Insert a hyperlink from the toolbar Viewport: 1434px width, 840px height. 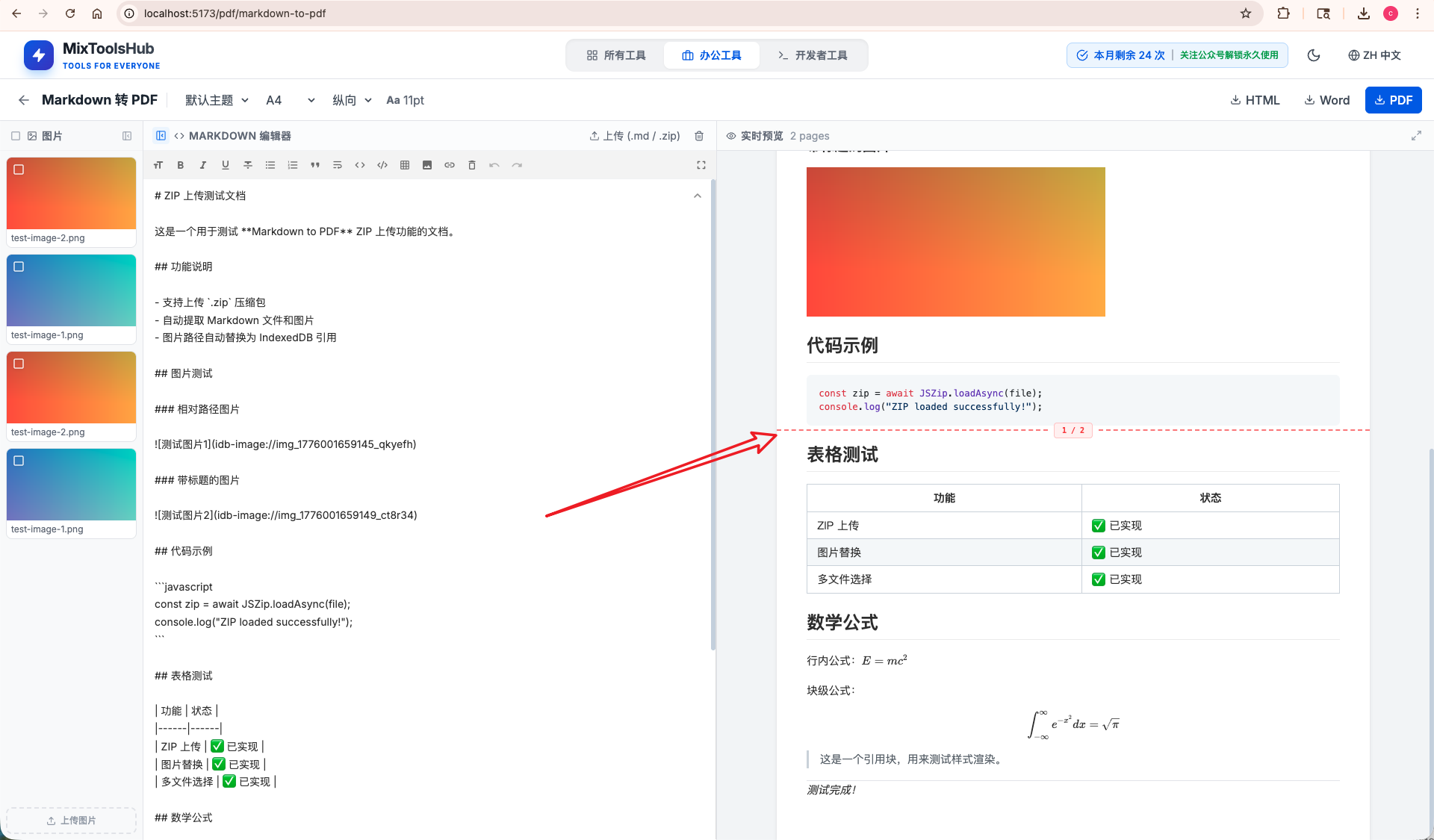pos(450,165)
